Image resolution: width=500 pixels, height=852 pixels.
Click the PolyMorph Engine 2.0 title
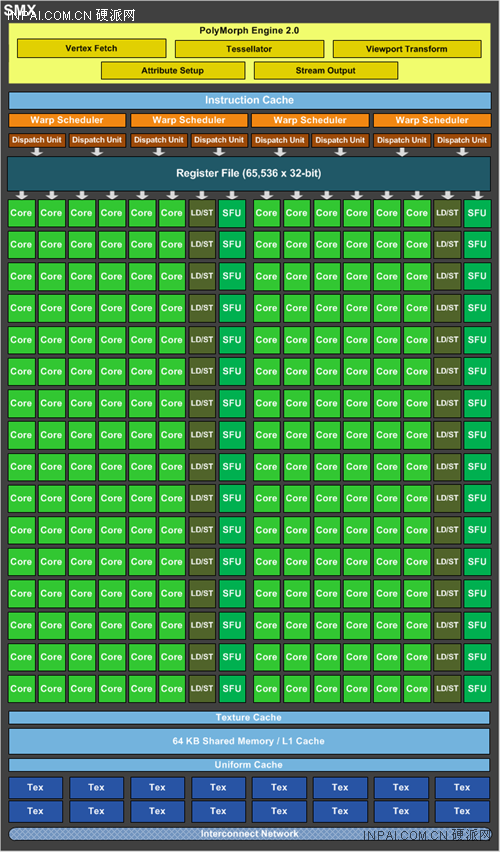249,30
